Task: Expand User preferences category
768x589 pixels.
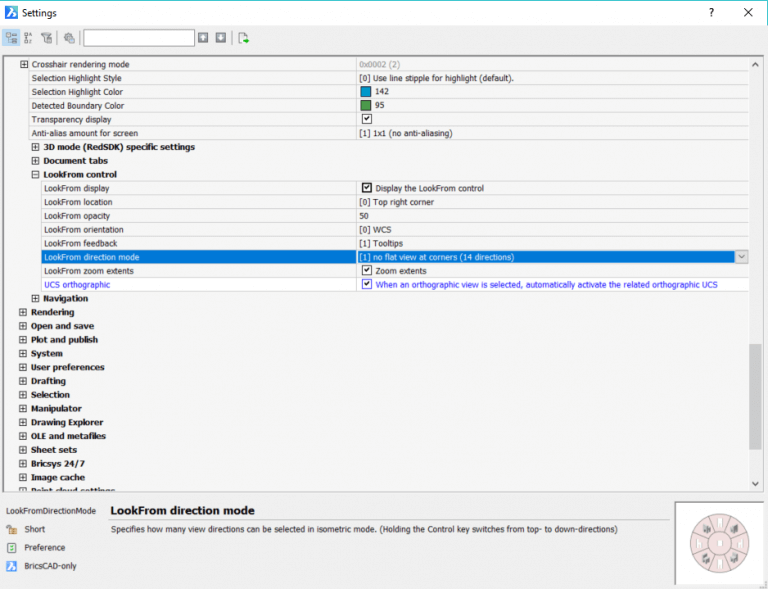Action: [x=23, y=367]
